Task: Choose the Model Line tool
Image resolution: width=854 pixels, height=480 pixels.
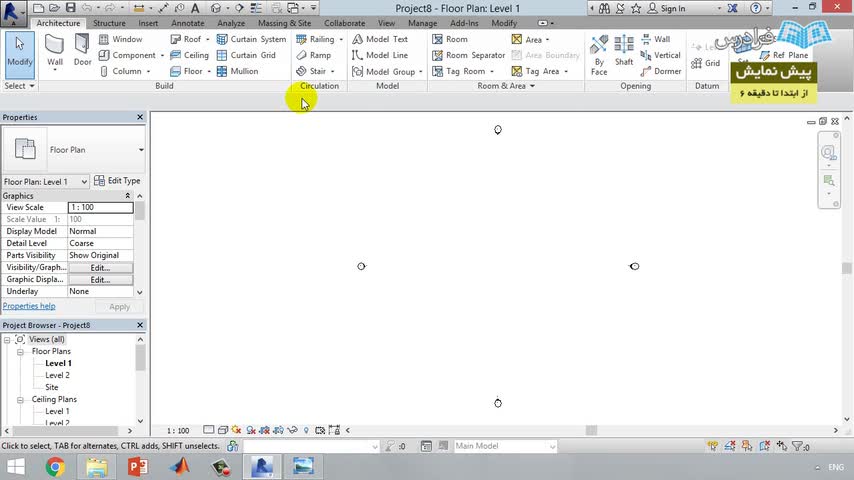Action: [x=380, y=55]
